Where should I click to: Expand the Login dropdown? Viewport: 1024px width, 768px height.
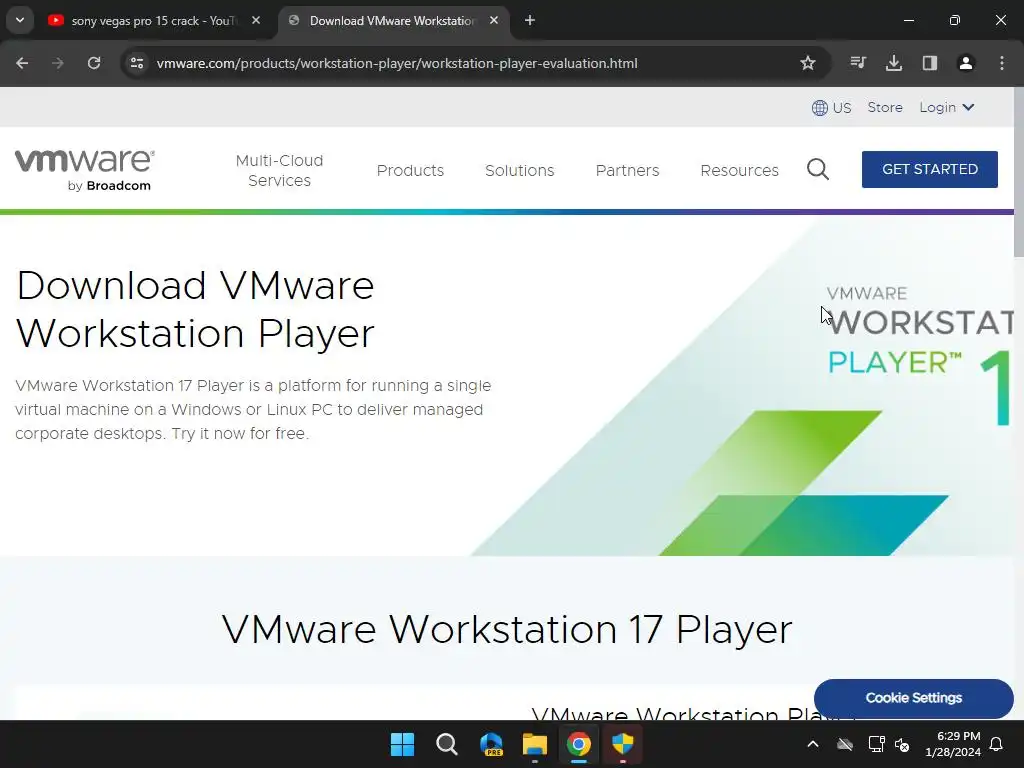[947, 107]
